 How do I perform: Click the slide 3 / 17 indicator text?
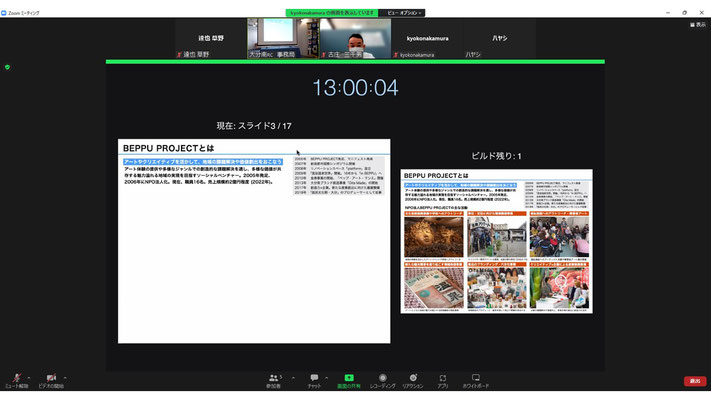[254, 126]
